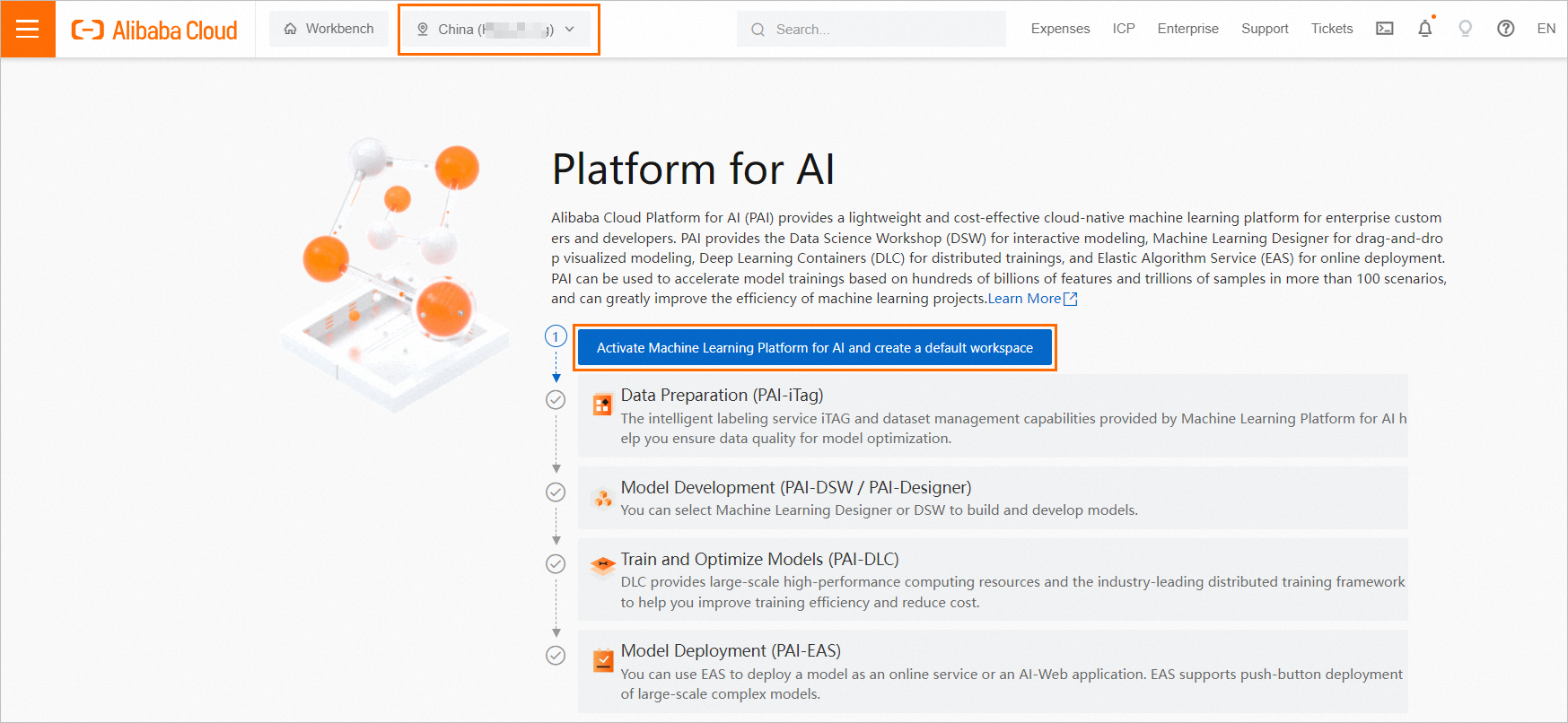Click the PAI-DLC layered stack icon
The width and height of the screenshot is (1568, 723).
coord(602,565)
